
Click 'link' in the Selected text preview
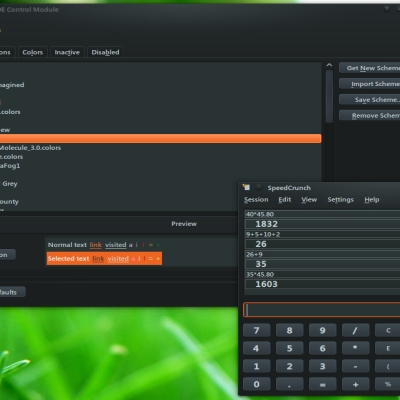[x=98, y=259]
